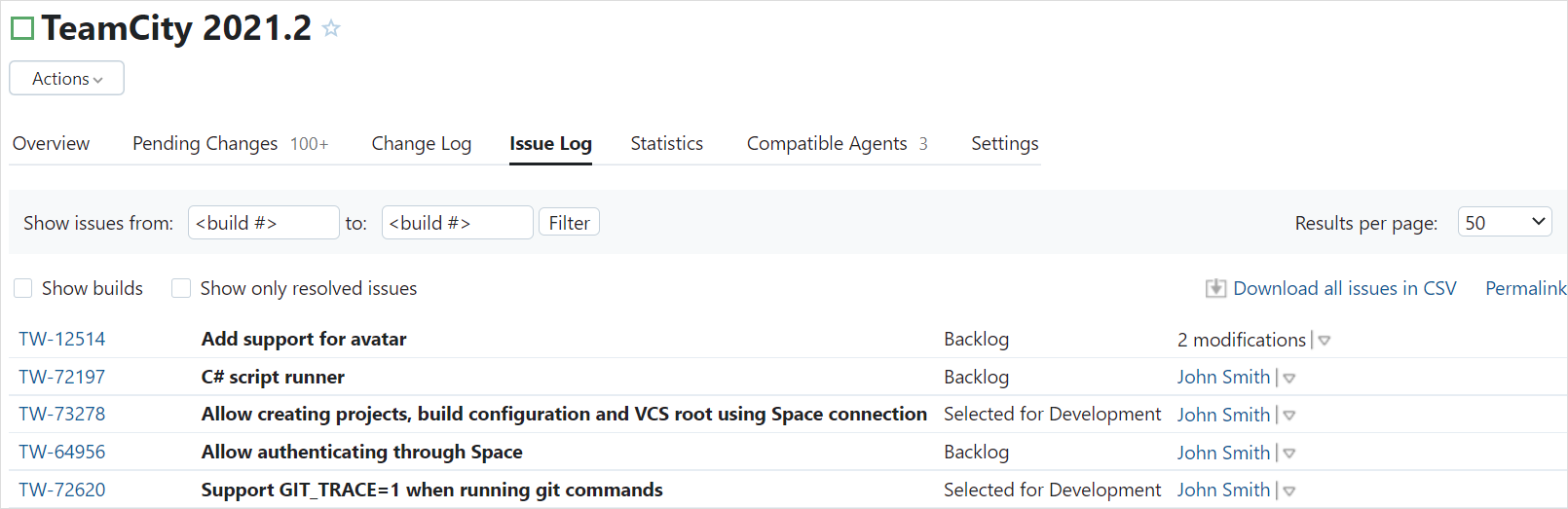Open the Actions dropdown menu

(66, 79)
